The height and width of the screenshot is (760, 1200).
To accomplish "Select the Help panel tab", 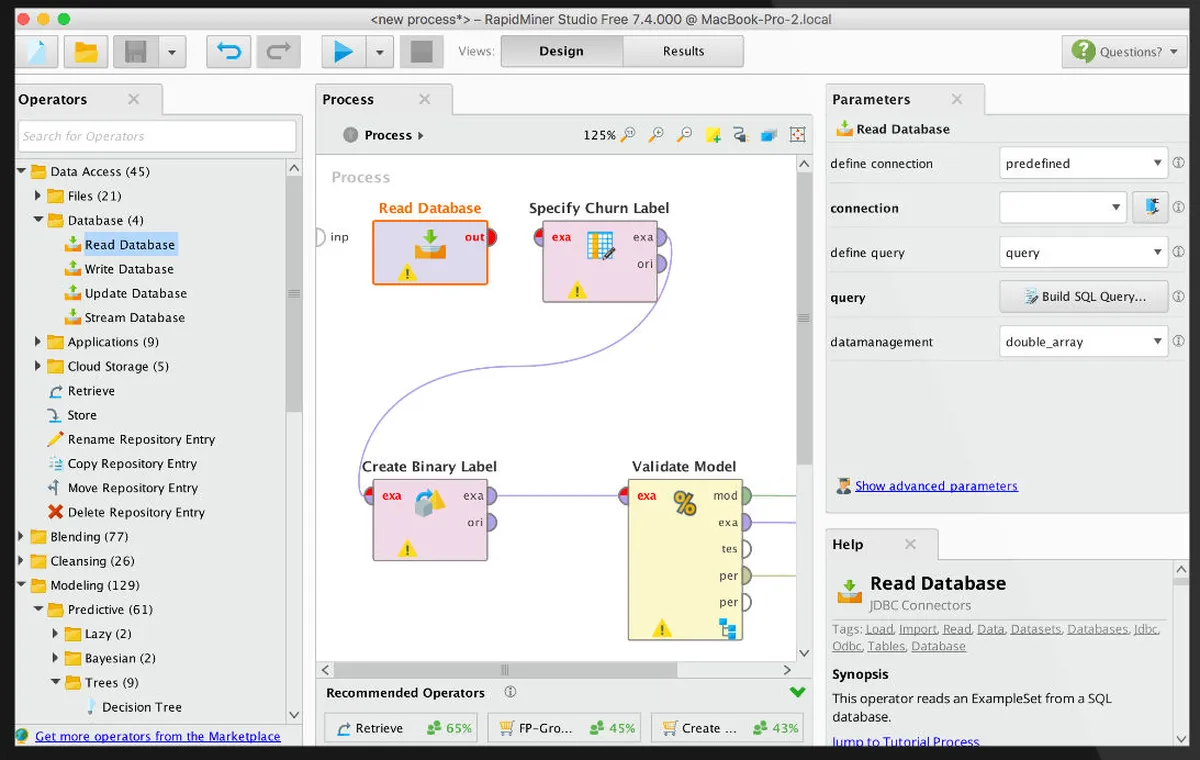I will [848, 544].
